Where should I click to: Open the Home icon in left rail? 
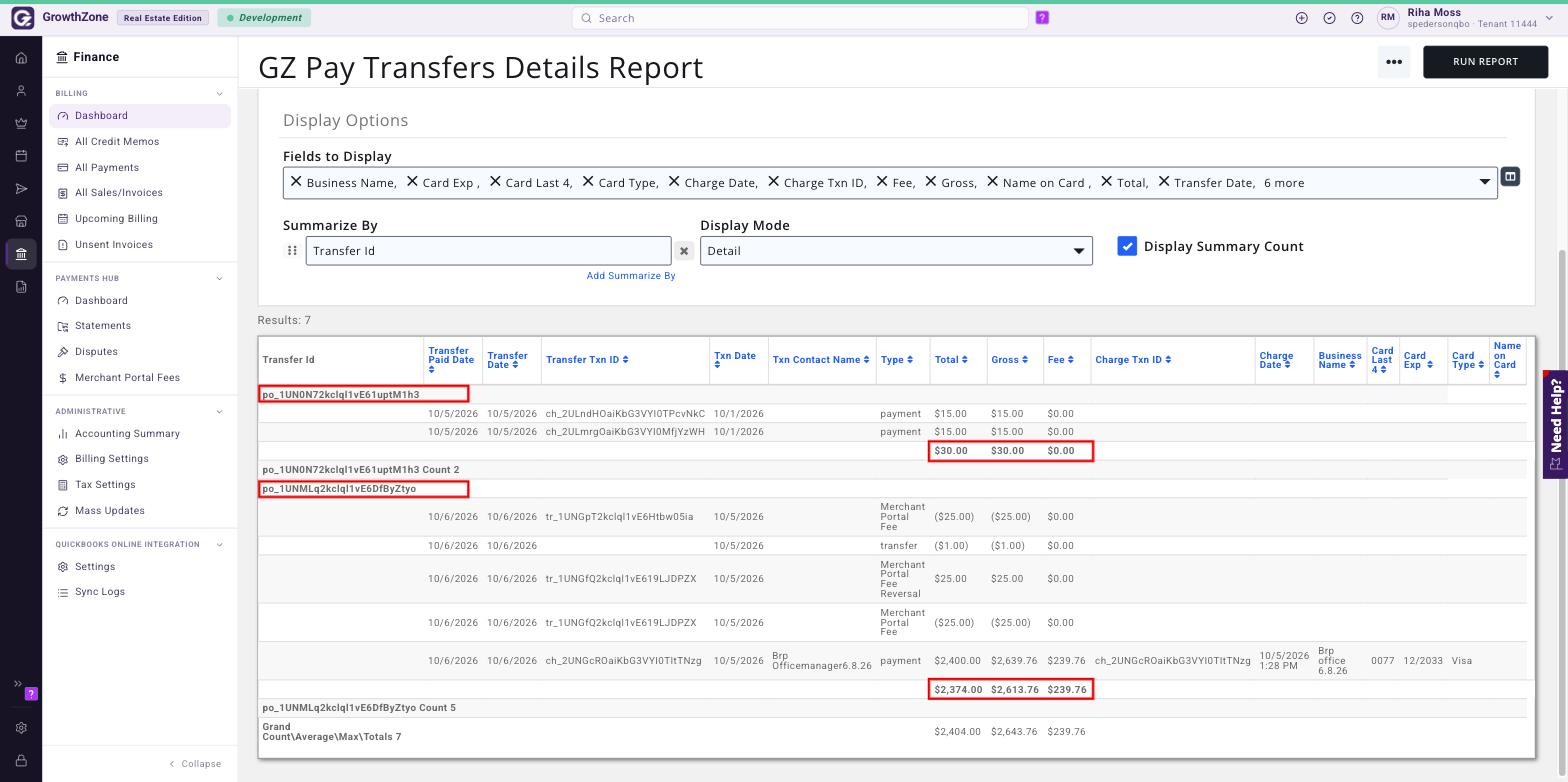(x=21, y=58)
